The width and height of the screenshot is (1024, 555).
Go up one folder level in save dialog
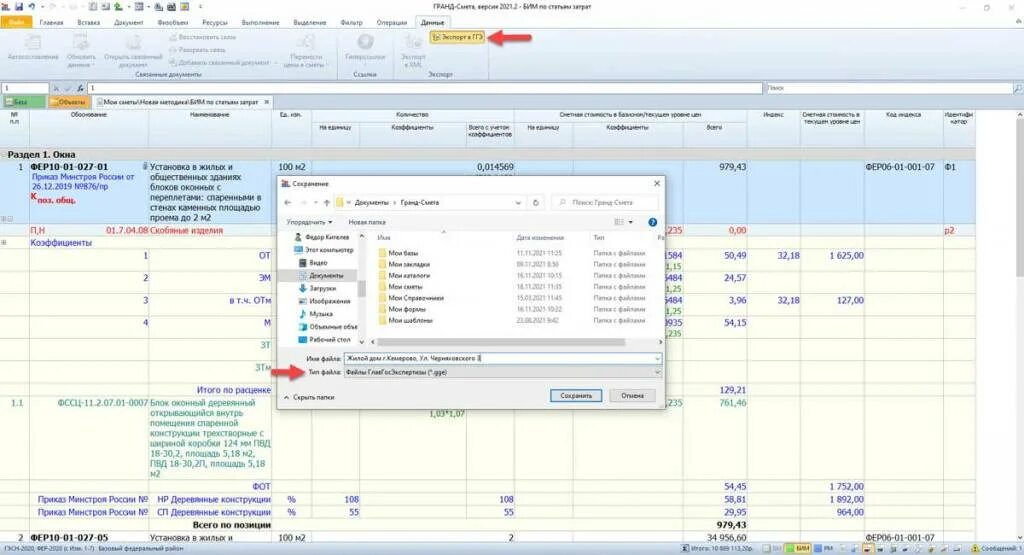click(x=327, y=202)
